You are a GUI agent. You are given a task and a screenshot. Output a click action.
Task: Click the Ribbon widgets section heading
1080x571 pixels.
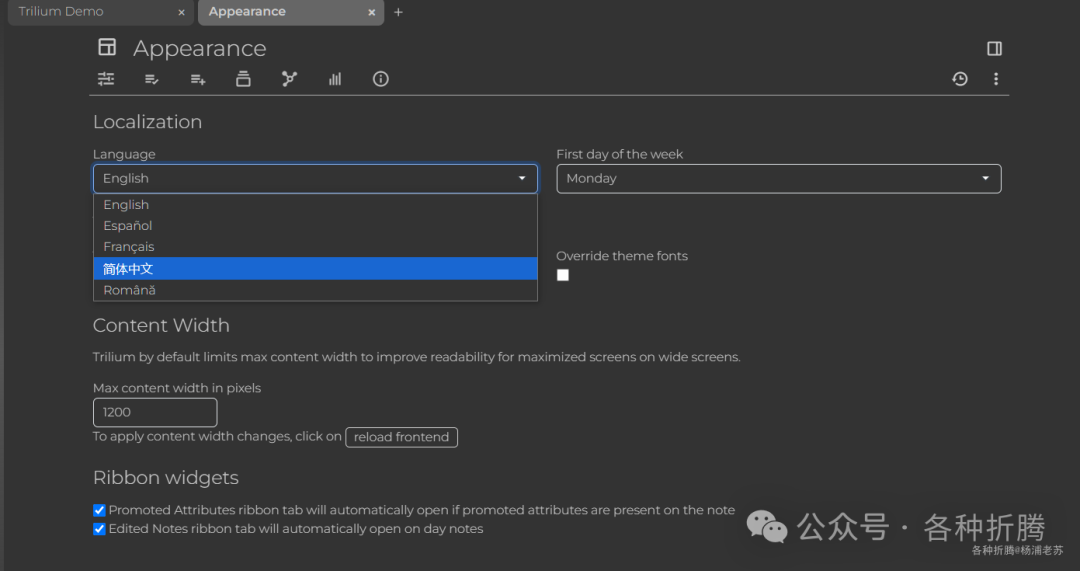[x=165, y=477]
